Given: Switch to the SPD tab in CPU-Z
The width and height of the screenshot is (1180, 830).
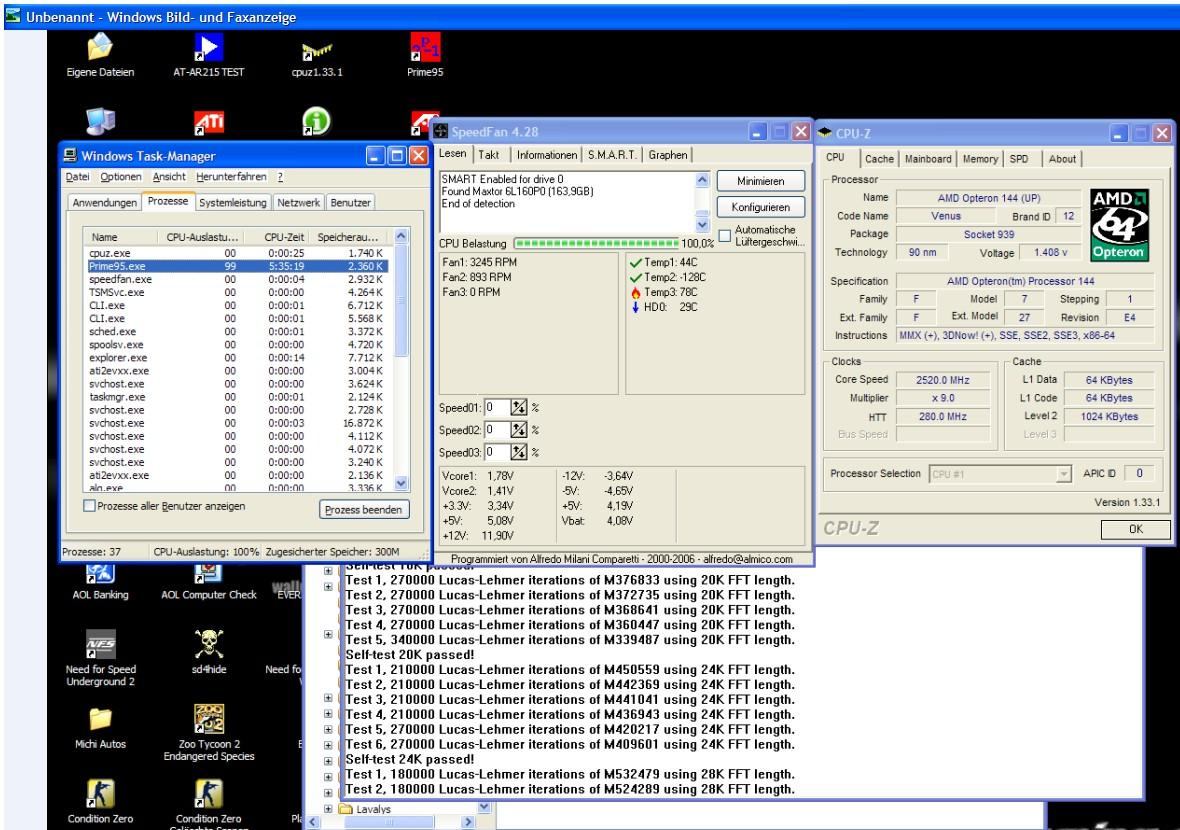Looking at the screenshot, I should [x=1019, y=159].
